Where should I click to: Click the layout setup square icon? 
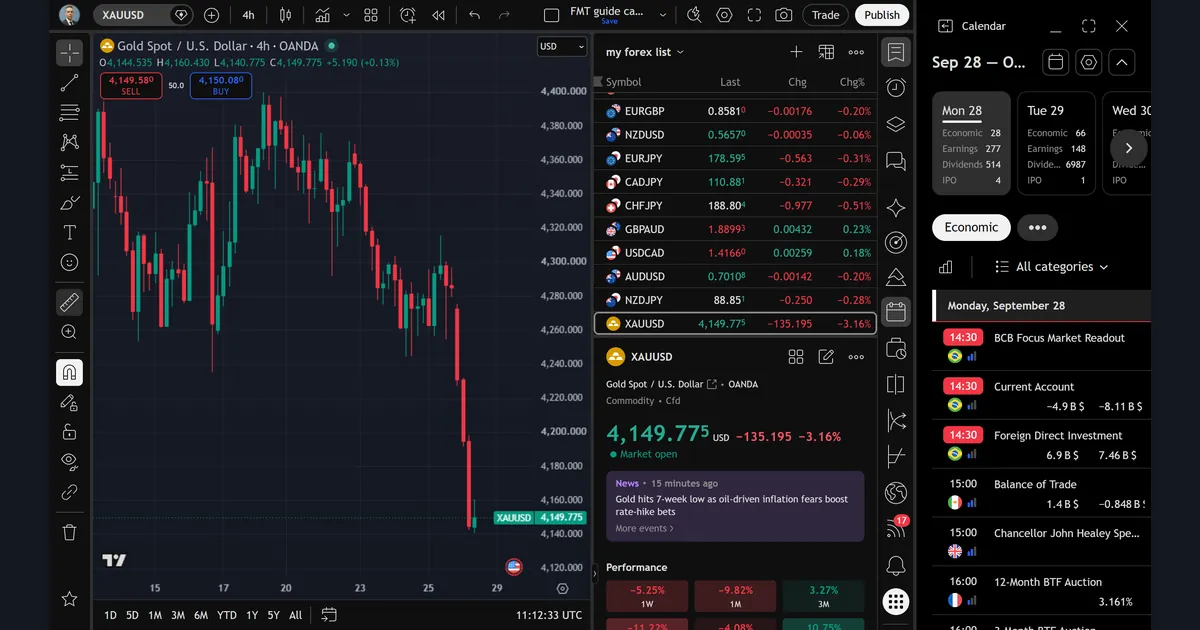pos(551,15)
